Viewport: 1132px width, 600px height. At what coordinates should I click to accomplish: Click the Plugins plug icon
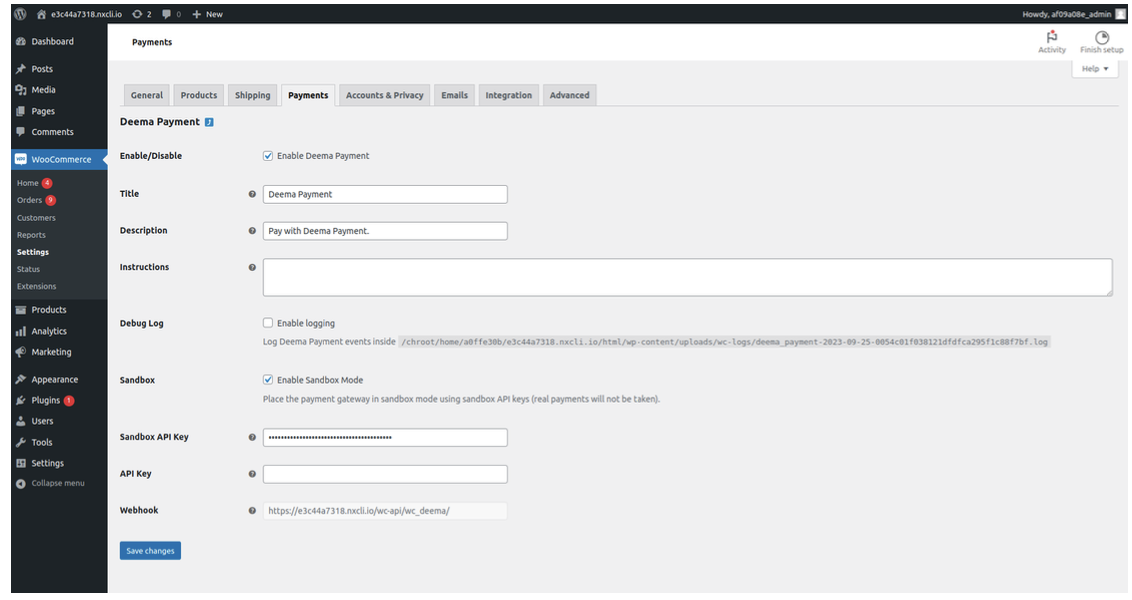click(21, 400)
